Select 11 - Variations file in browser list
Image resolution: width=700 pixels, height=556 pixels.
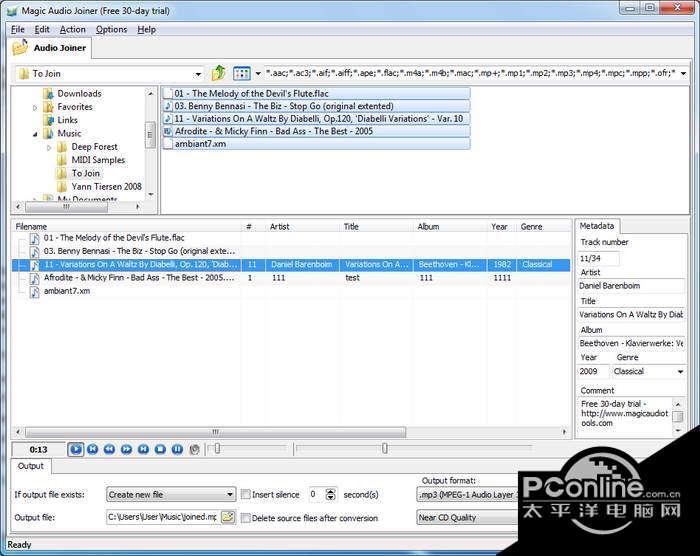pos(316,119)
